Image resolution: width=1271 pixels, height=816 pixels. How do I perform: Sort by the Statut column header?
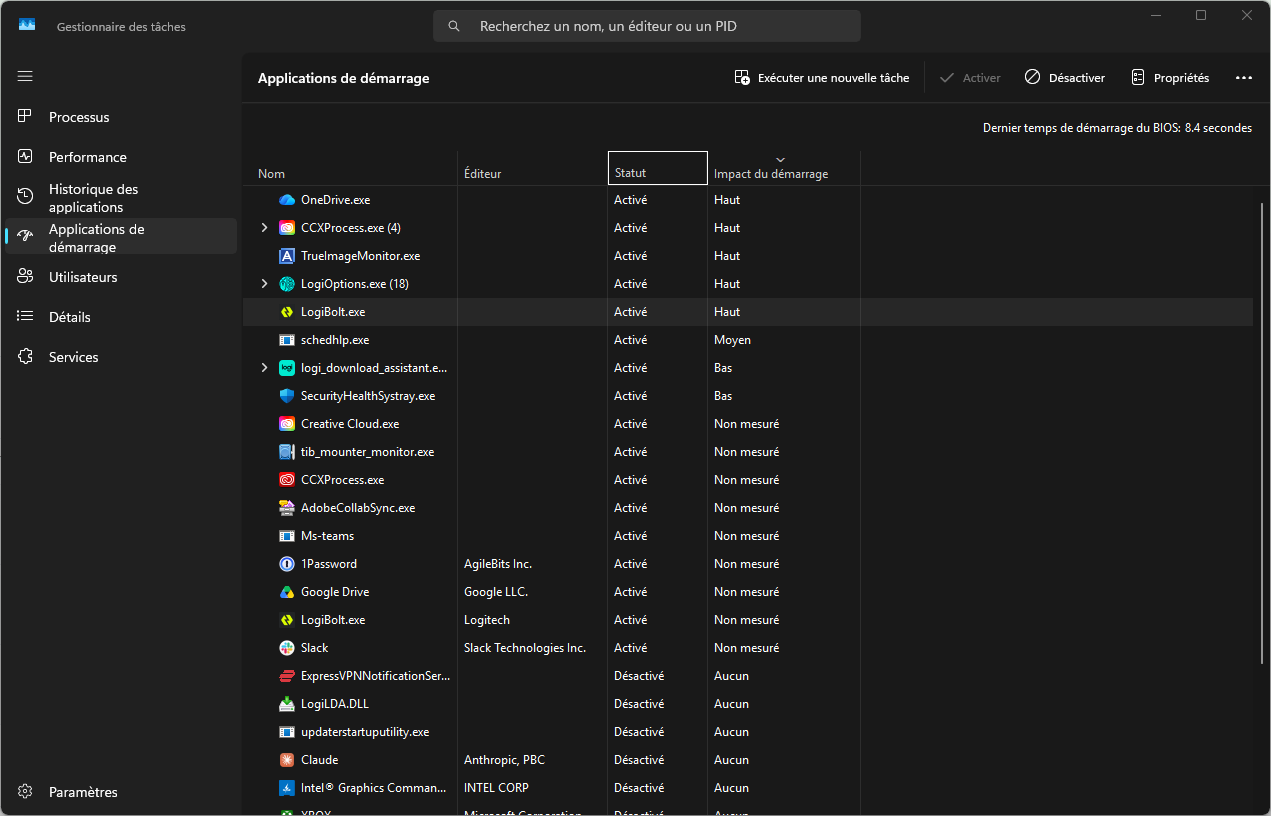(658, 168)
